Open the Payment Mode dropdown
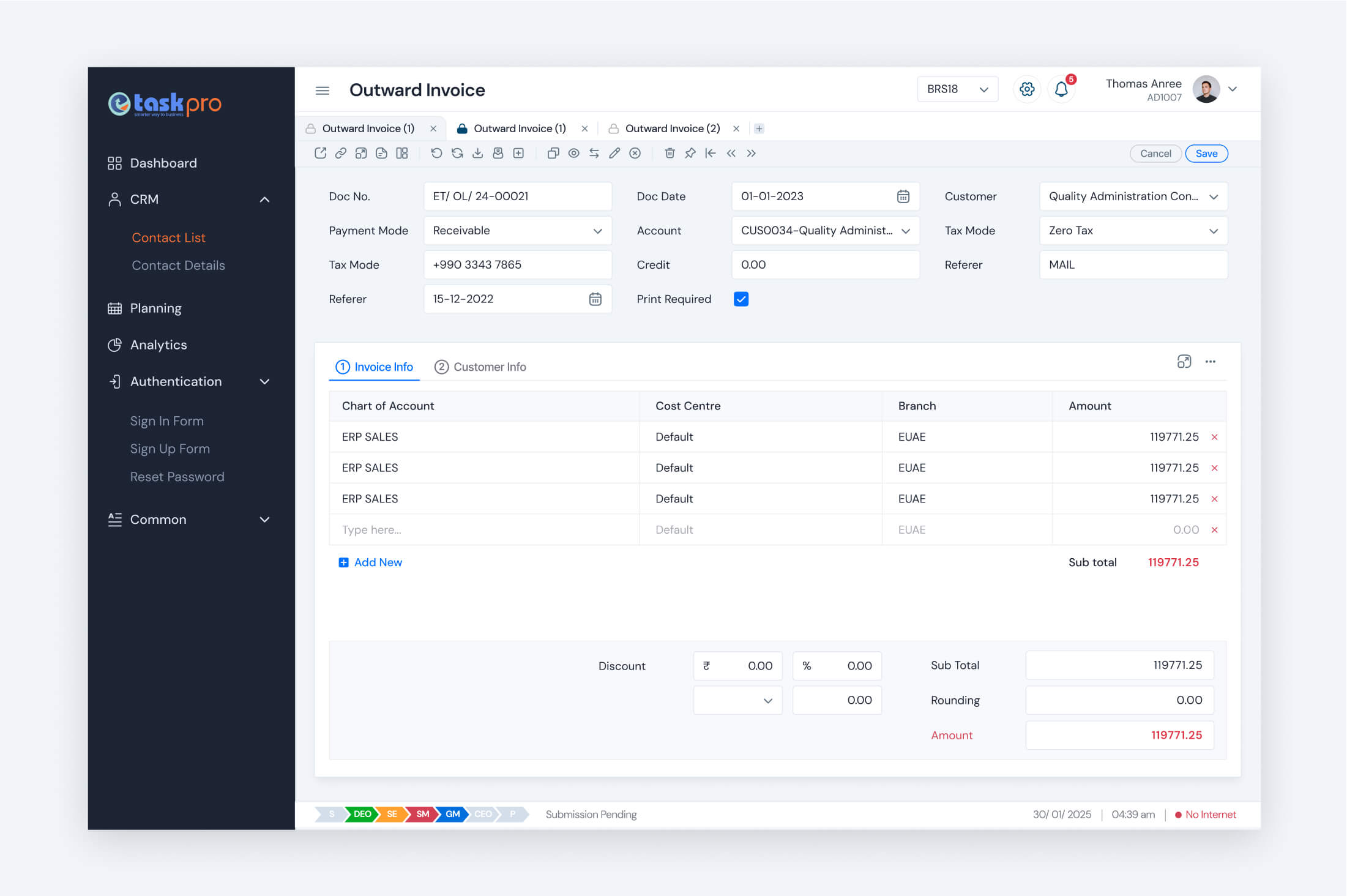This screenshot has height=896, width=1347. (x=517, y=231)
